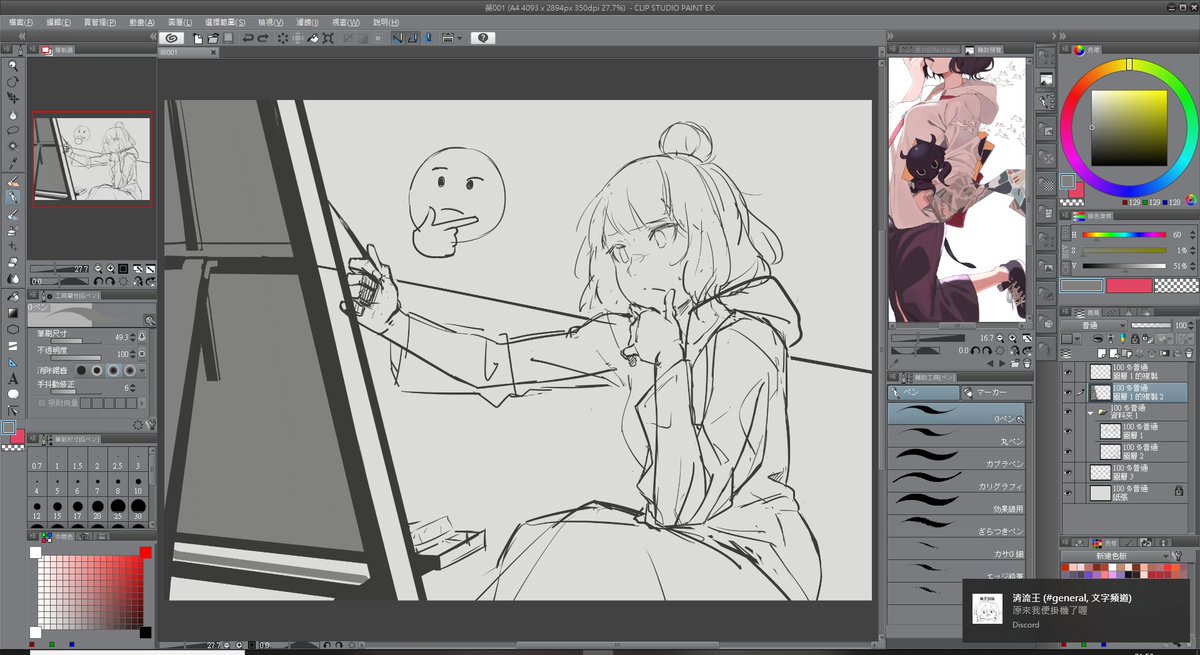Select the Zoom (magnifier) tool

(x=13, y=65)
